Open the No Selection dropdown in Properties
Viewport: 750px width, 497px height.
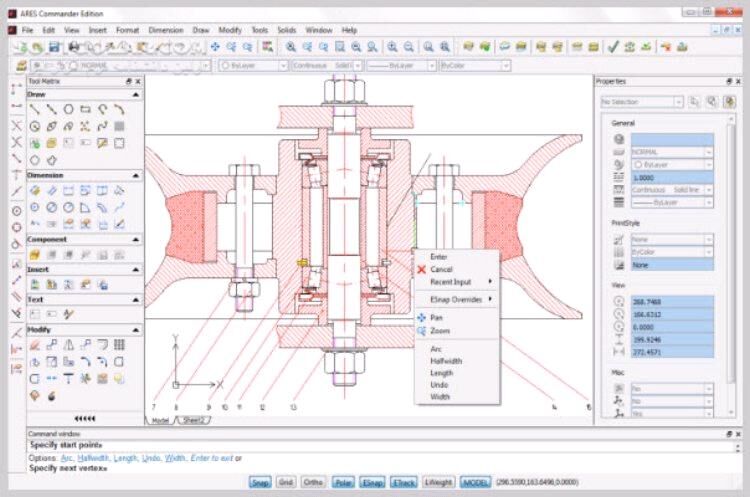click(x=640, y=102)
